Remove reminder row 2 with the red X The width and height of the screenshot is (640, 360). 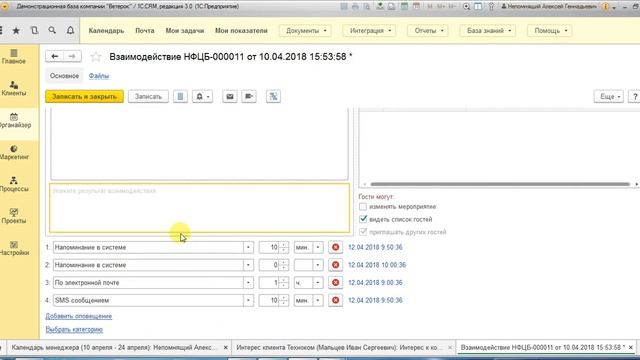tap(336, 265)
